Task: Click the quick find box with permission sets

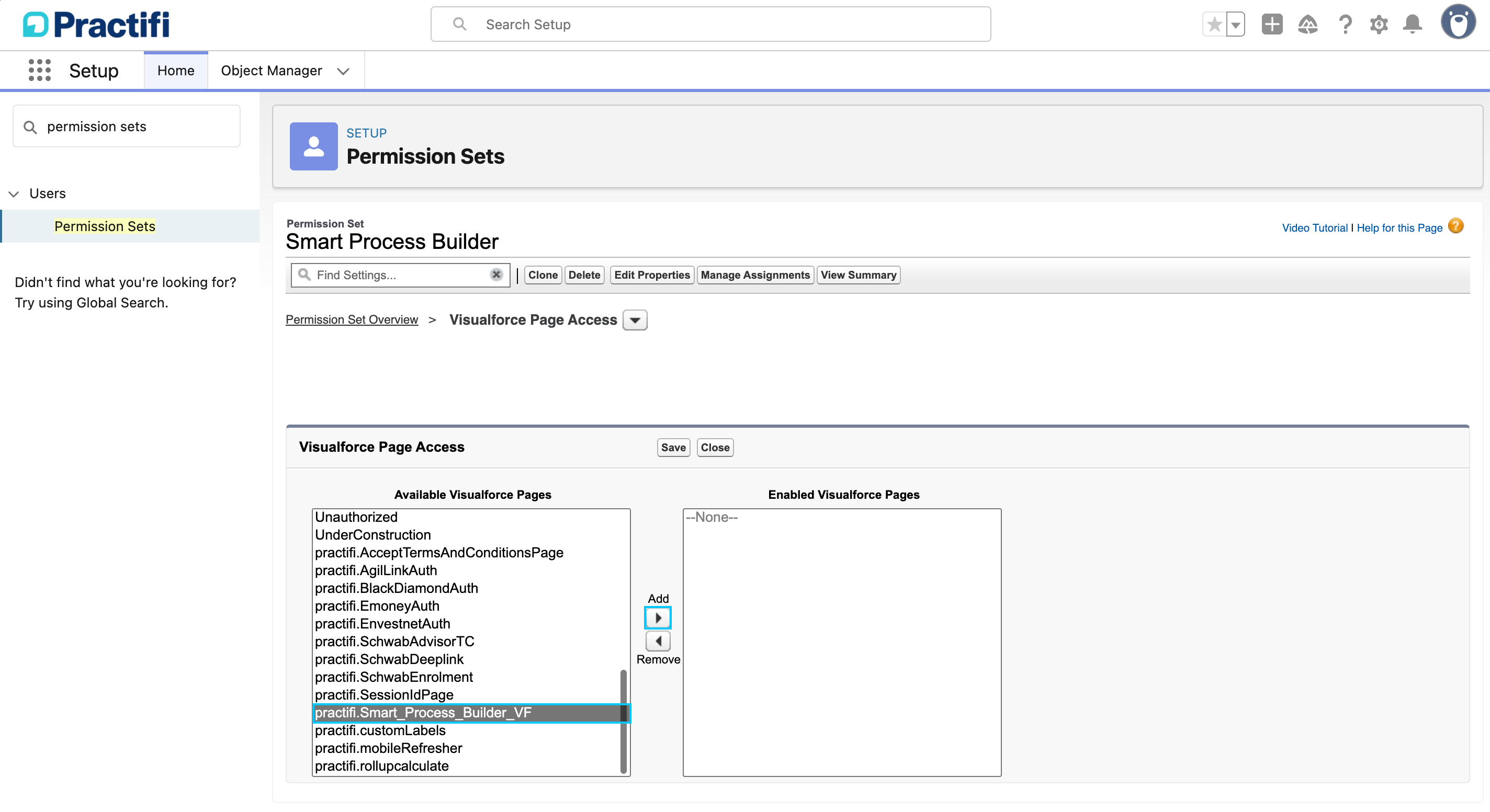Action: click(x=127, y=126)
